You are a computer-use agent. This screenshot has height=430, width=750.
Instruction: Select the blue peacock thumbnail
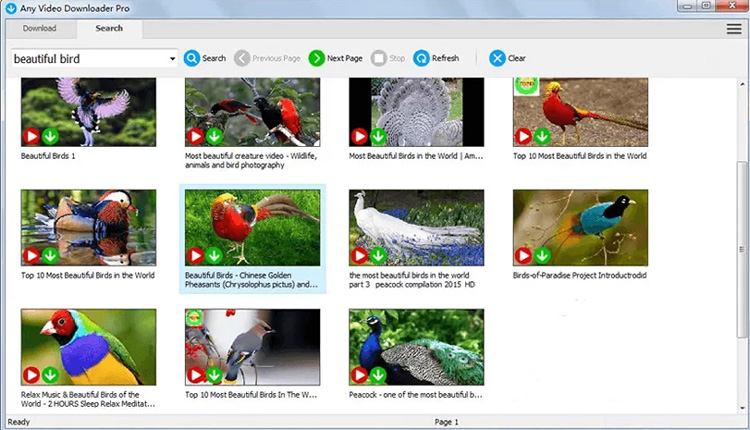tap(416, 347)
